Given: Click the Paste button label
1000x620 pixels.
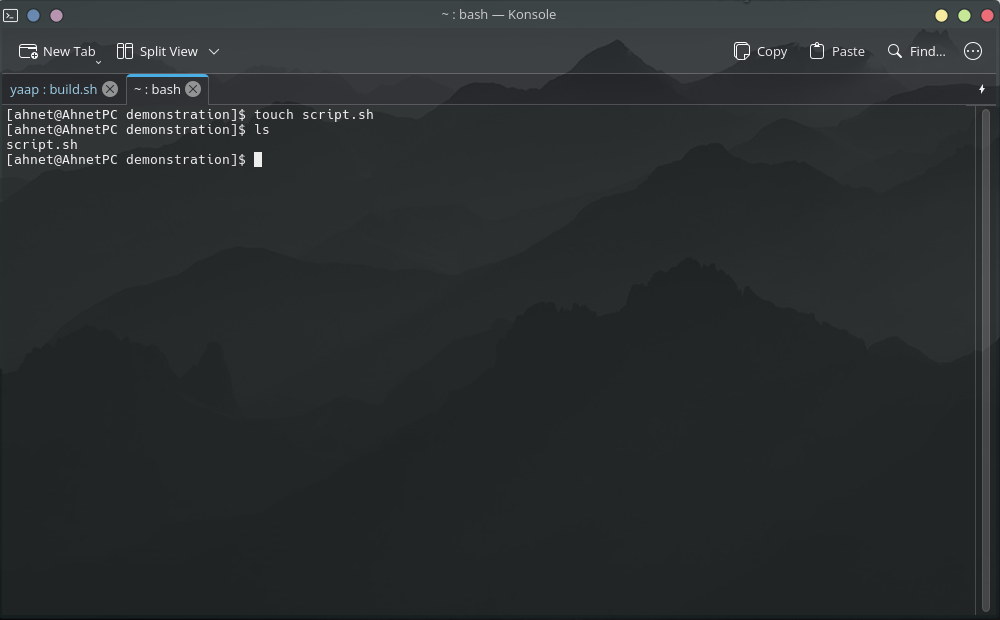Looking at the screenshot, I should pyautogui.click(x=847, y=51).
